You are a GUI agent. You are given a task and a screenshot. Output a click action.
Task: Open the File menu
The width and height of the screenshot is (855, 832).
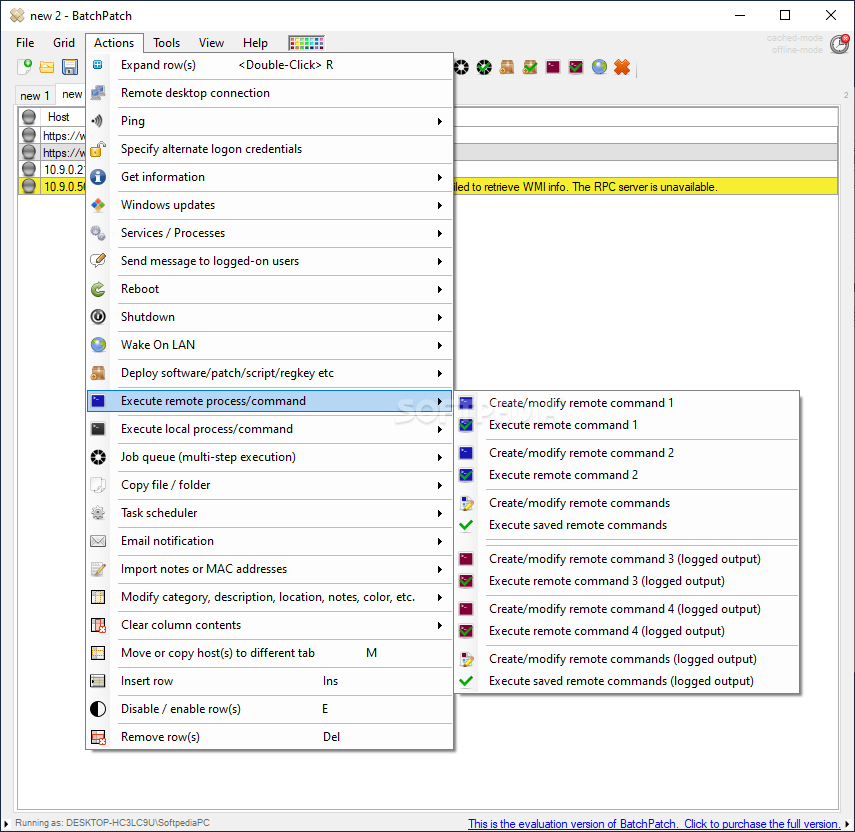click(25, 43)
